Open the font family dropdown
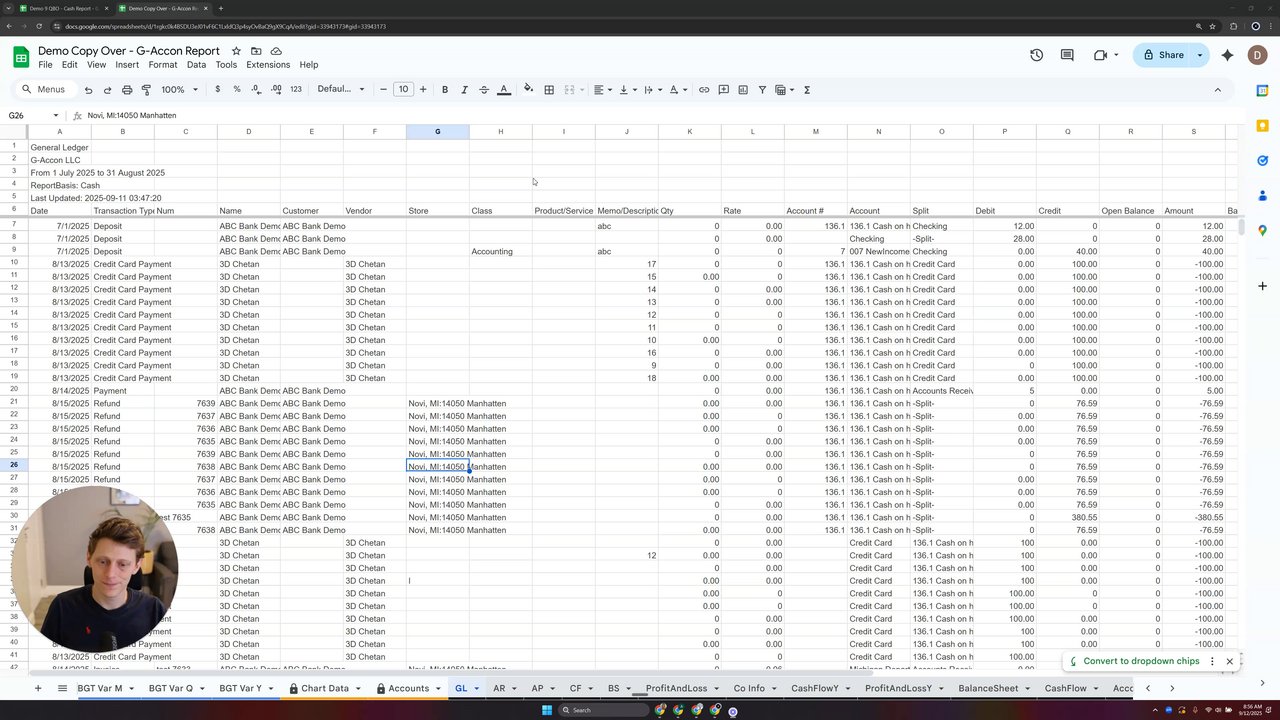This screenshot has width=1280, height=720. pos(341,90)
